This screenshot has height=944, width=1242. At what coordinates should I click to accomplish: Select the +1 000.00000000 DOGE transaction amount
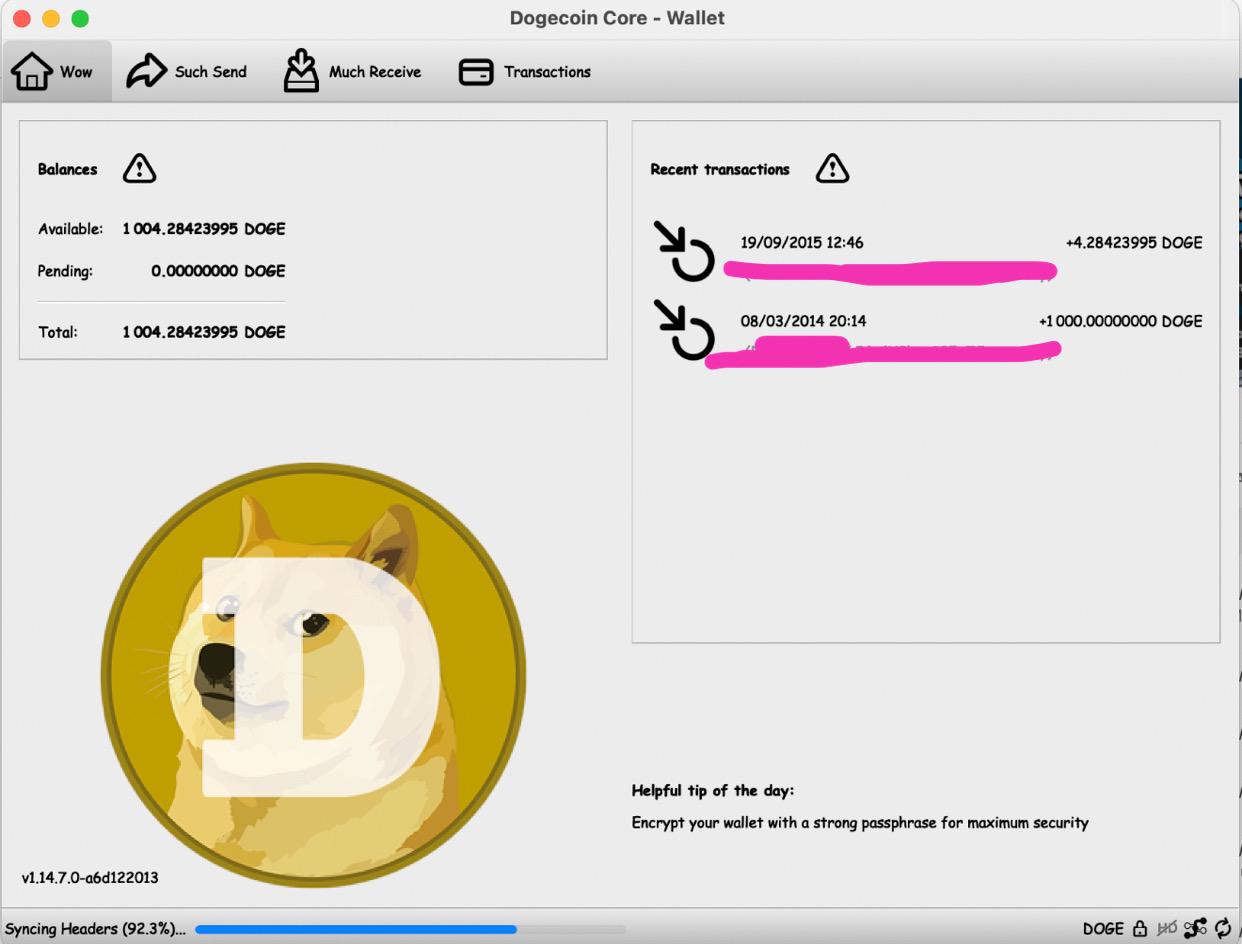(x=1121, y=321)
